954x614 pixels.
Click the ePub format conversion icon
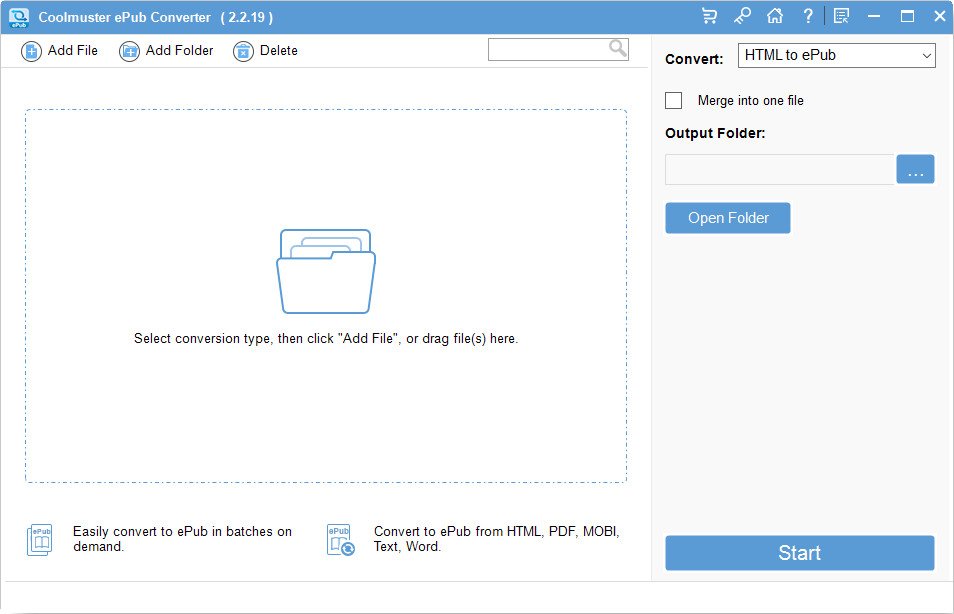coord(340,540)
